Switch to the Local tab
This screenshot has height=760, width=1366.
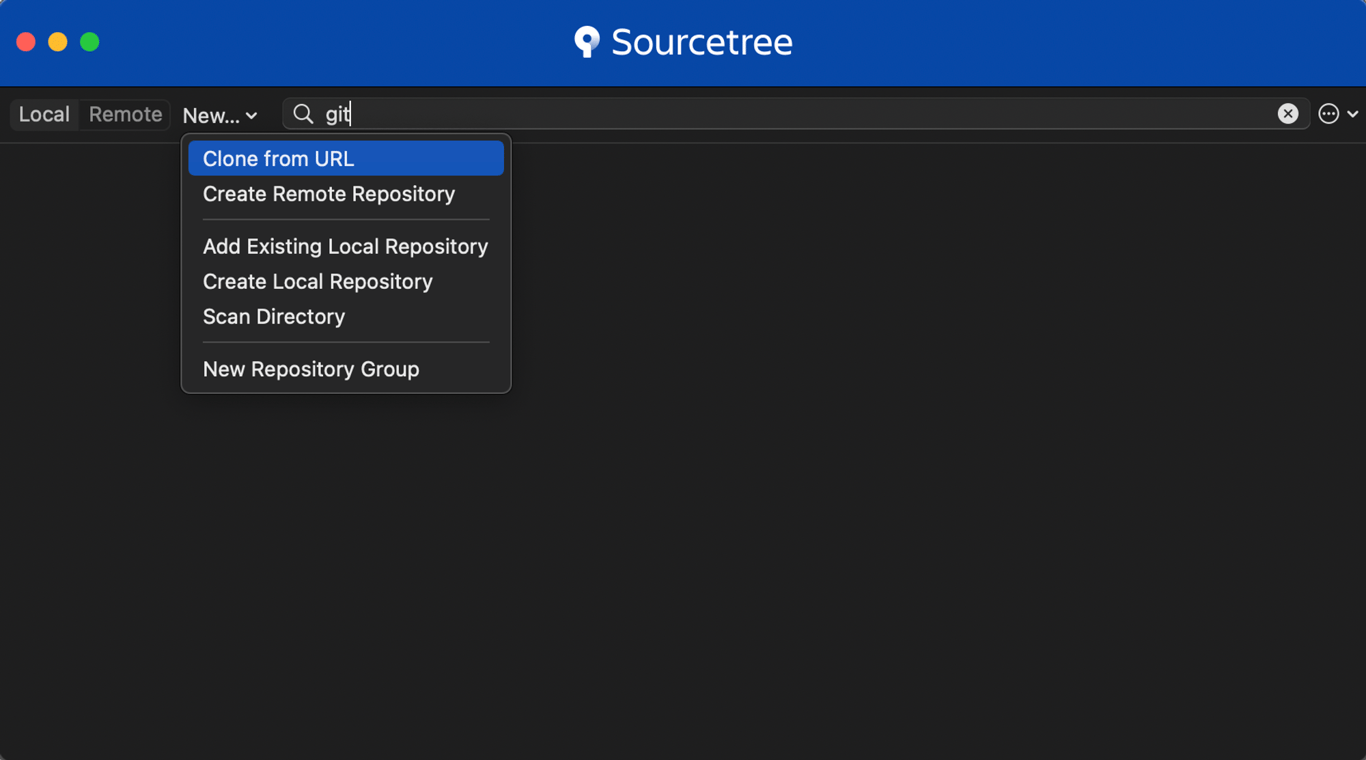[x=44, y=114]
